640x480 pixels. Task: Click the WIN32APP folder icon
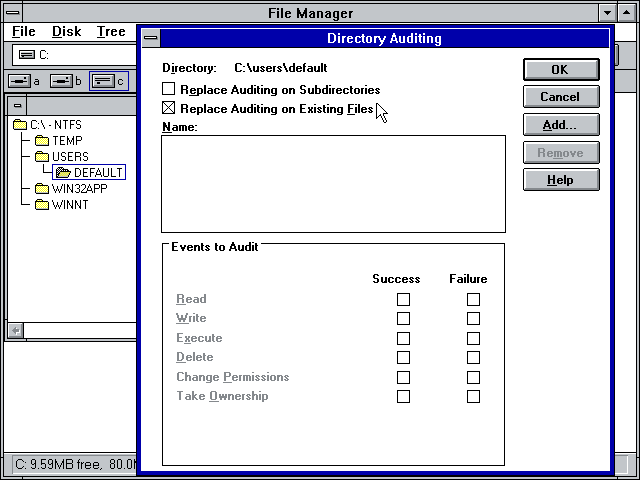point(42,189)
